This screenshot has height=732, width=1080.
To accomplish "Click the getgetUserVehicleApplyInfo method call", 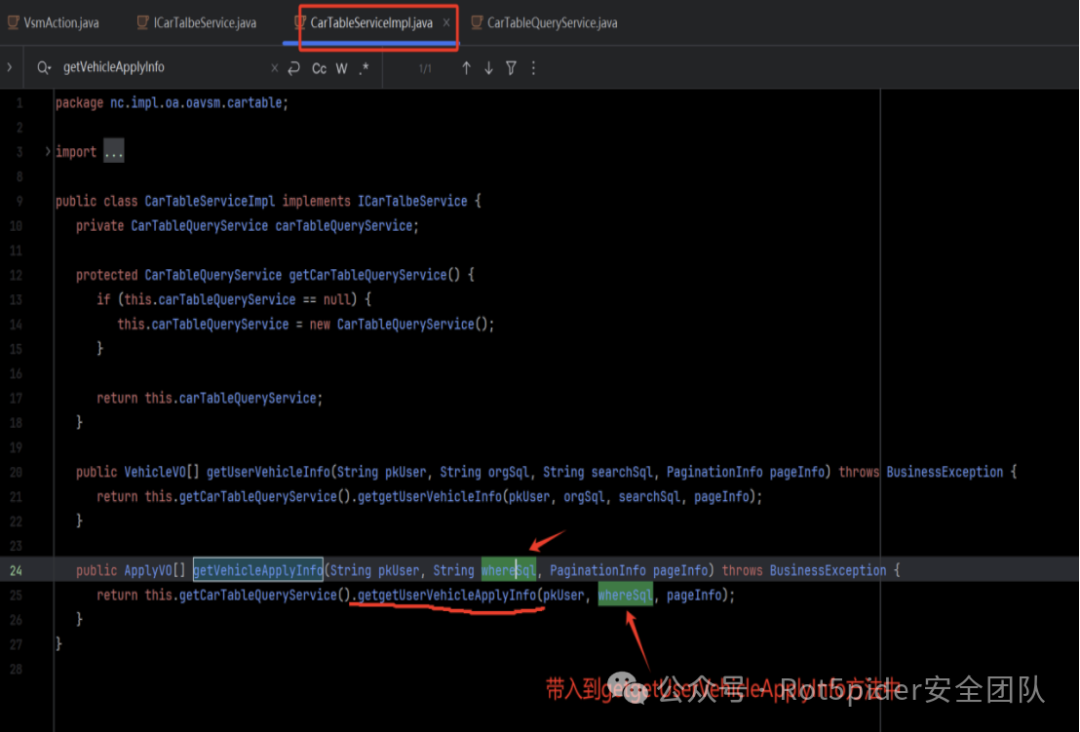I will click(x=446, y=595).
